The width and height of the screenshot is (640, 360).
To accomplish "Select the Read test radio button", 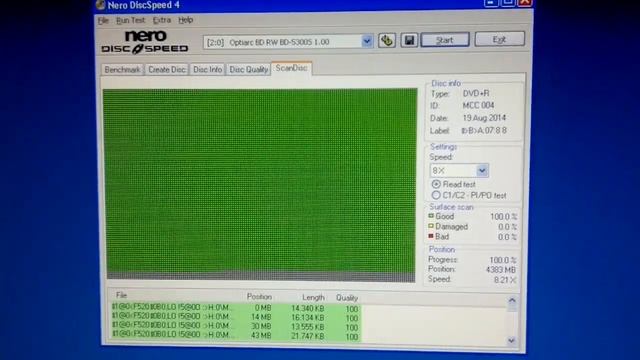I will coord(436,184).
